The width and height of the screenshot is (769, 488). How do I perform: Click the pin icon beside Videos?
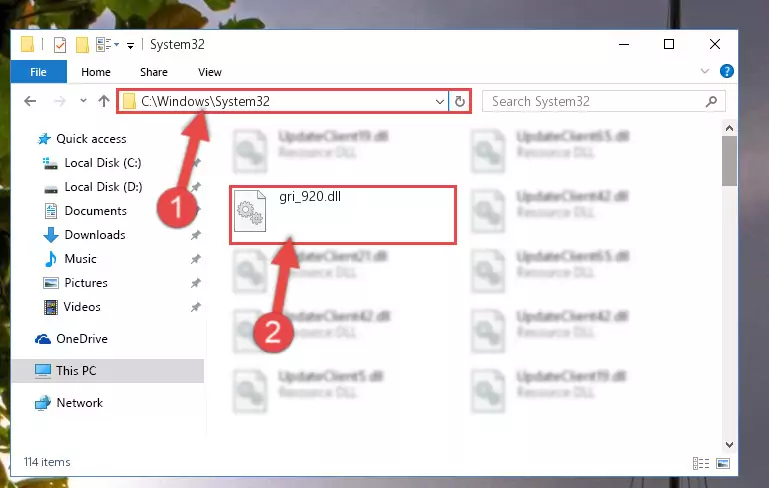point(196,307)
